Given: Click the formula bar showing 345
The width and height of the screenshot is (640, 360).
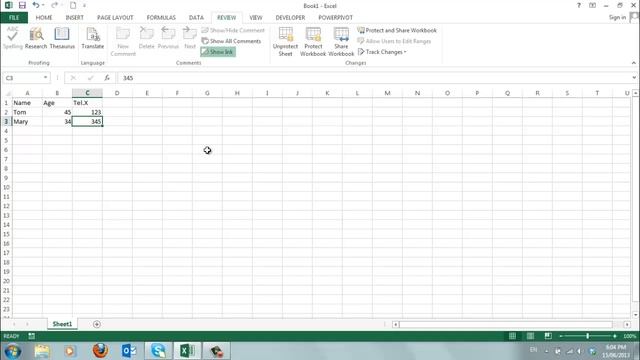Looking at the screenshot, I should coord(373,78).
